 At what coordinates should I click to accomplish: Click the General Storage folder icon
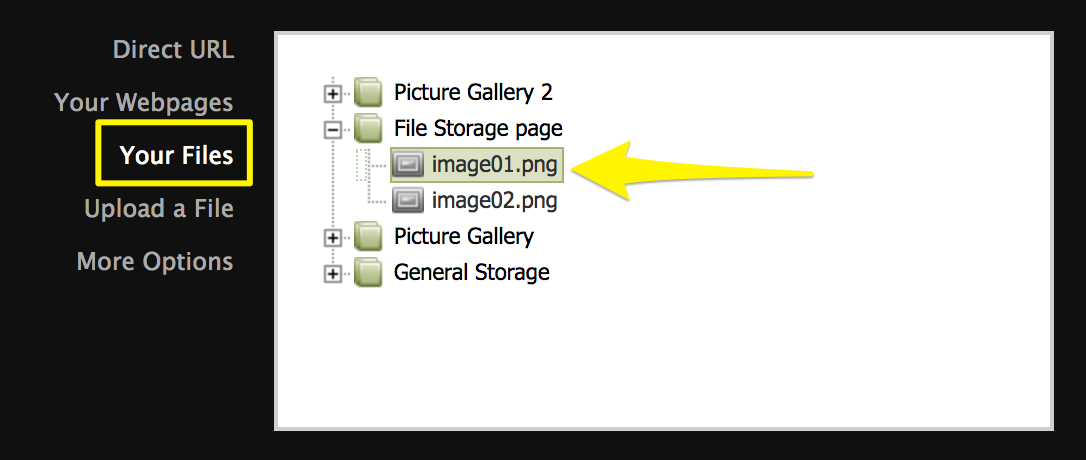point(369,272)
